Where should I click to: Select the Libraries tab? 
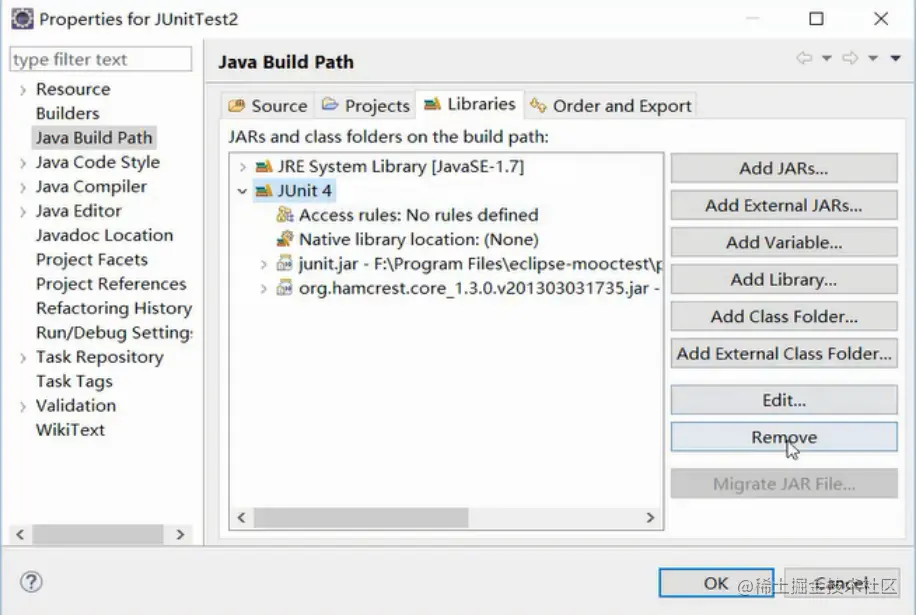[x=470, y=104]
